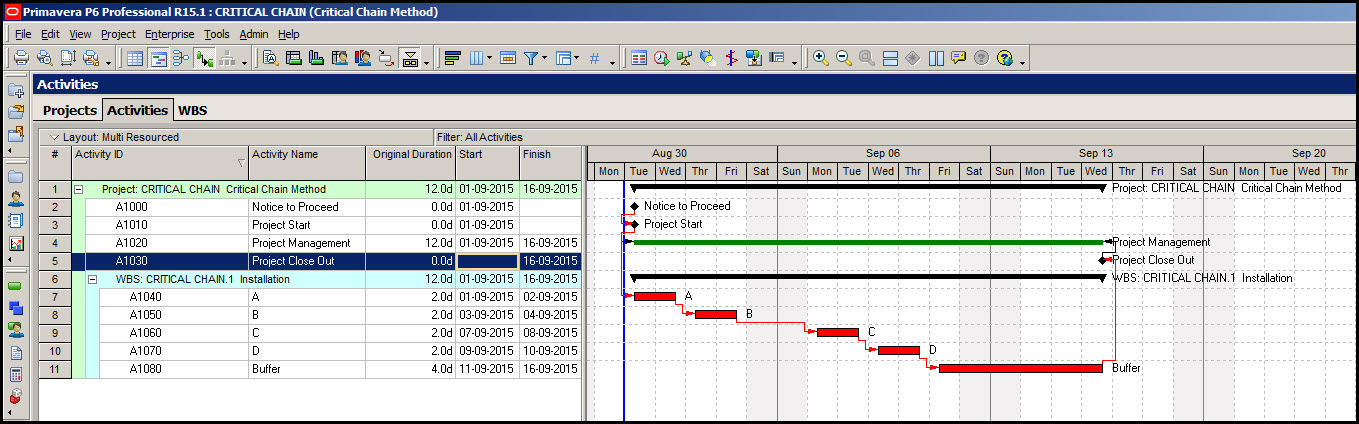
Task: Open the View menu
Action: (x=80, y=34)
